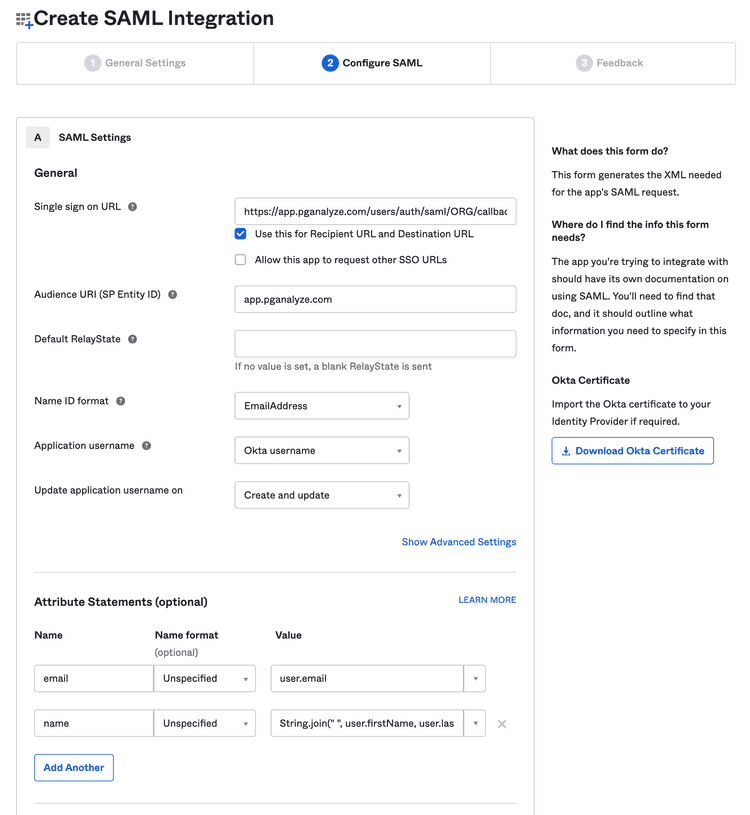Image resolution: width=750 pixels, height=815 pixels.
Task: Open Update application username on dropdown
Action: point(322,495)
